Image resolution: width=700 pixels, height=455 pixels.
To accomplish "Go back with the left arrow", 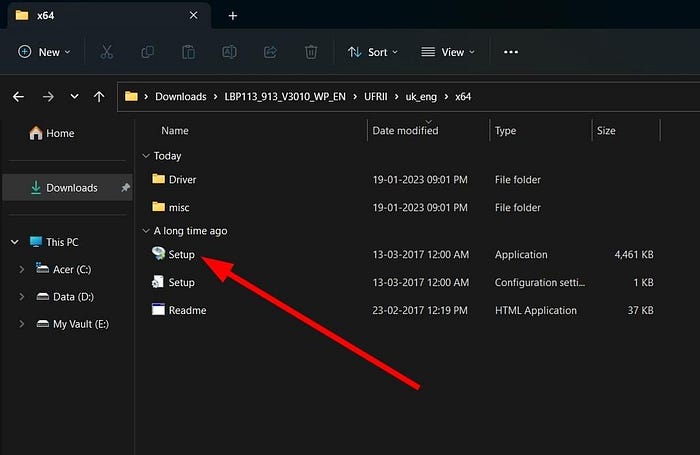I will (x=18, y=96).
